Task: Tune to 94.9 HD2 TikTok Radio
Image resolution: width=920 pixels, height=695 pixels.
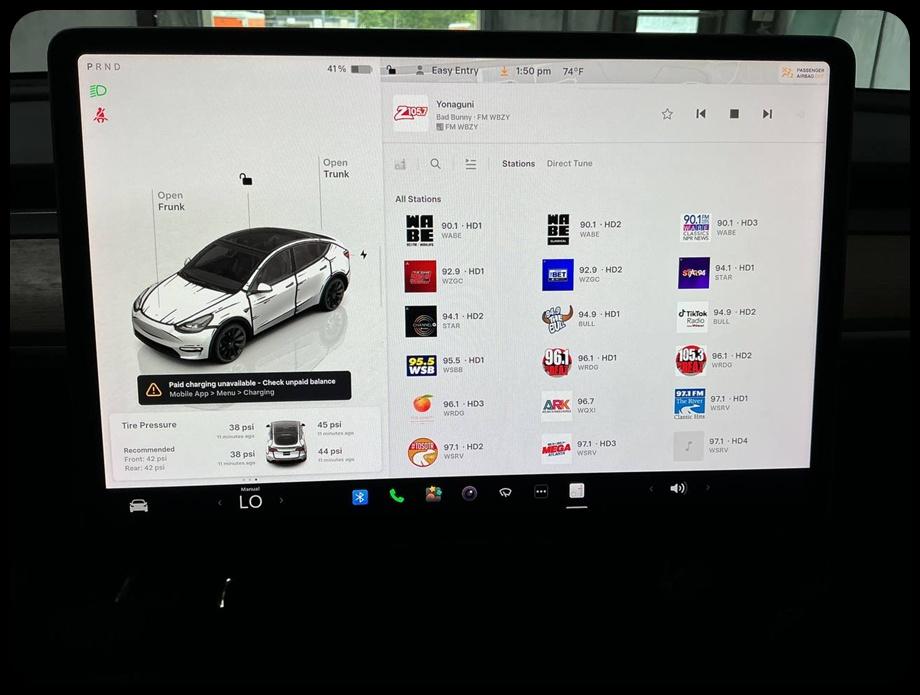Action: point(717,317)
